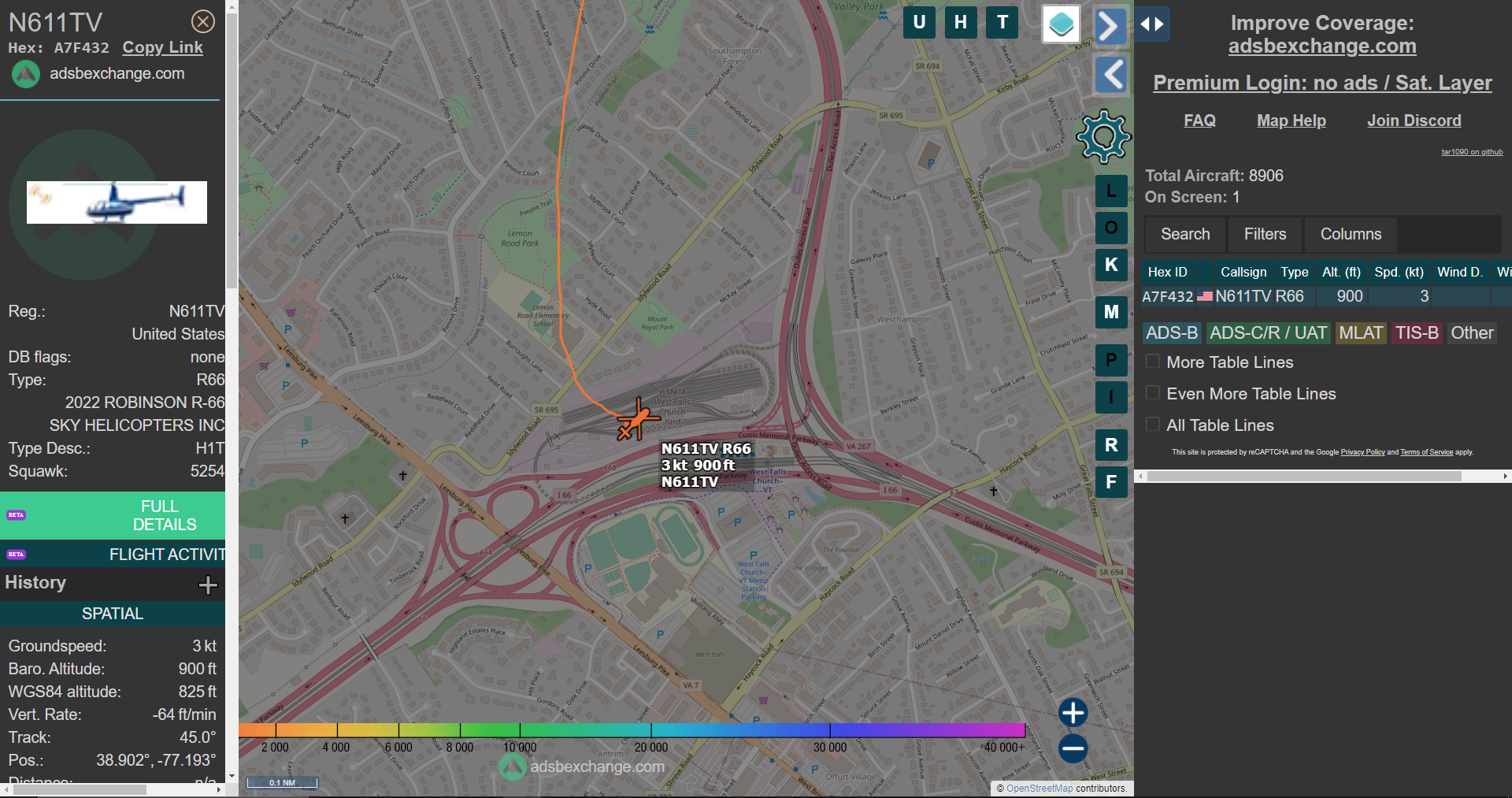Open OpenStreetMap attribution link
1512x798 pixels.
pyautogui.click(x=1039, y=789)
